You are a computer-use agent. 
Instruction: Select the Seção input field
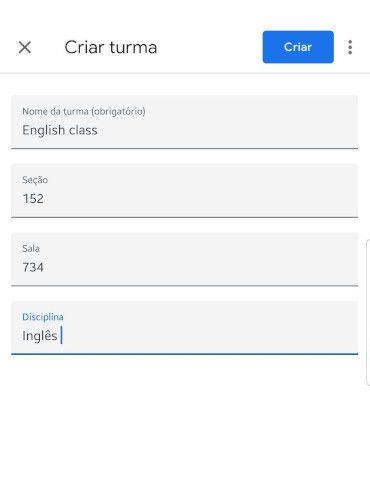click(x=185, y=191)
